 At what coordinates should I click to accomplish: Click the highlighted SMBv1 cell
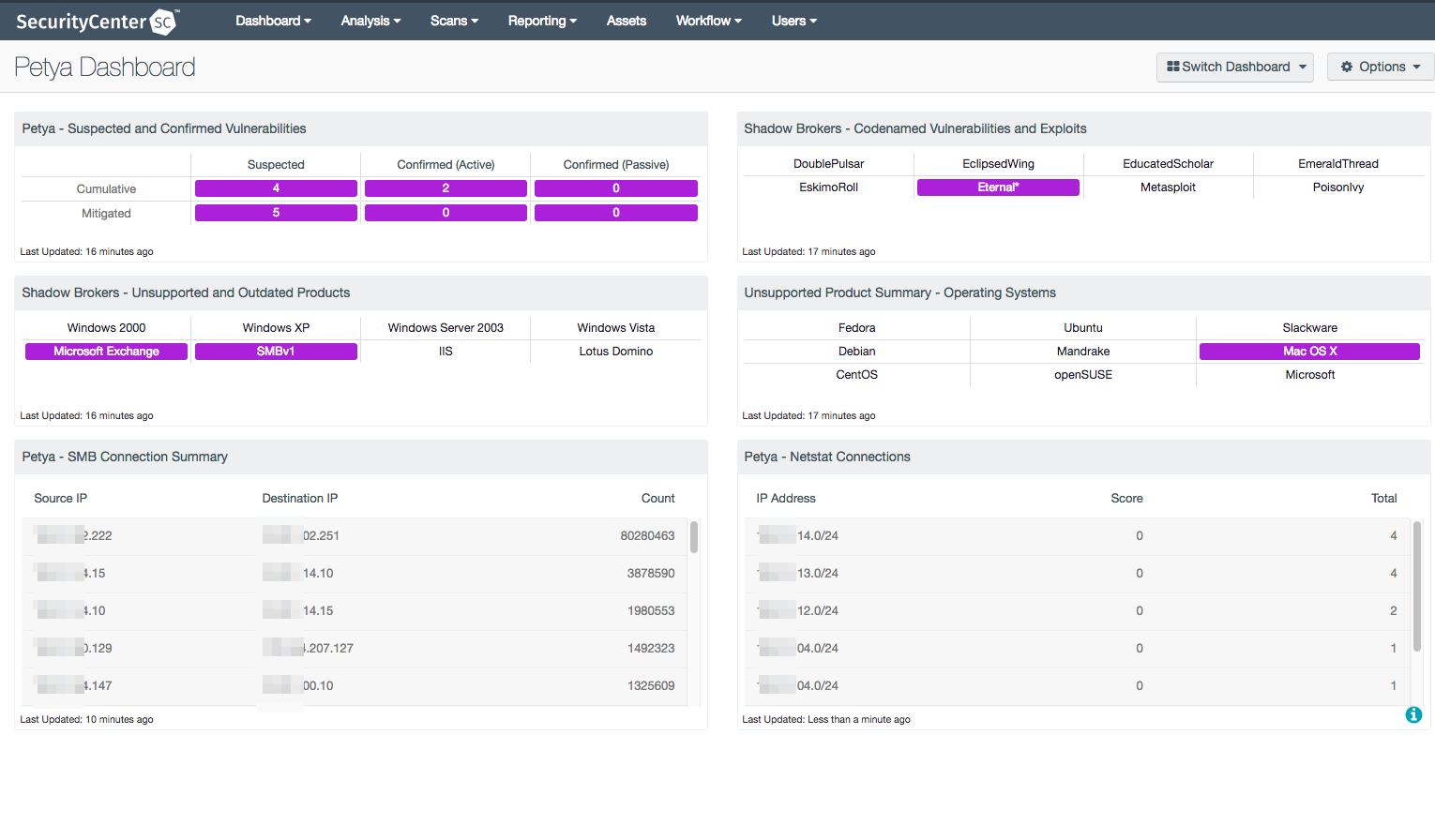[276, 352]
